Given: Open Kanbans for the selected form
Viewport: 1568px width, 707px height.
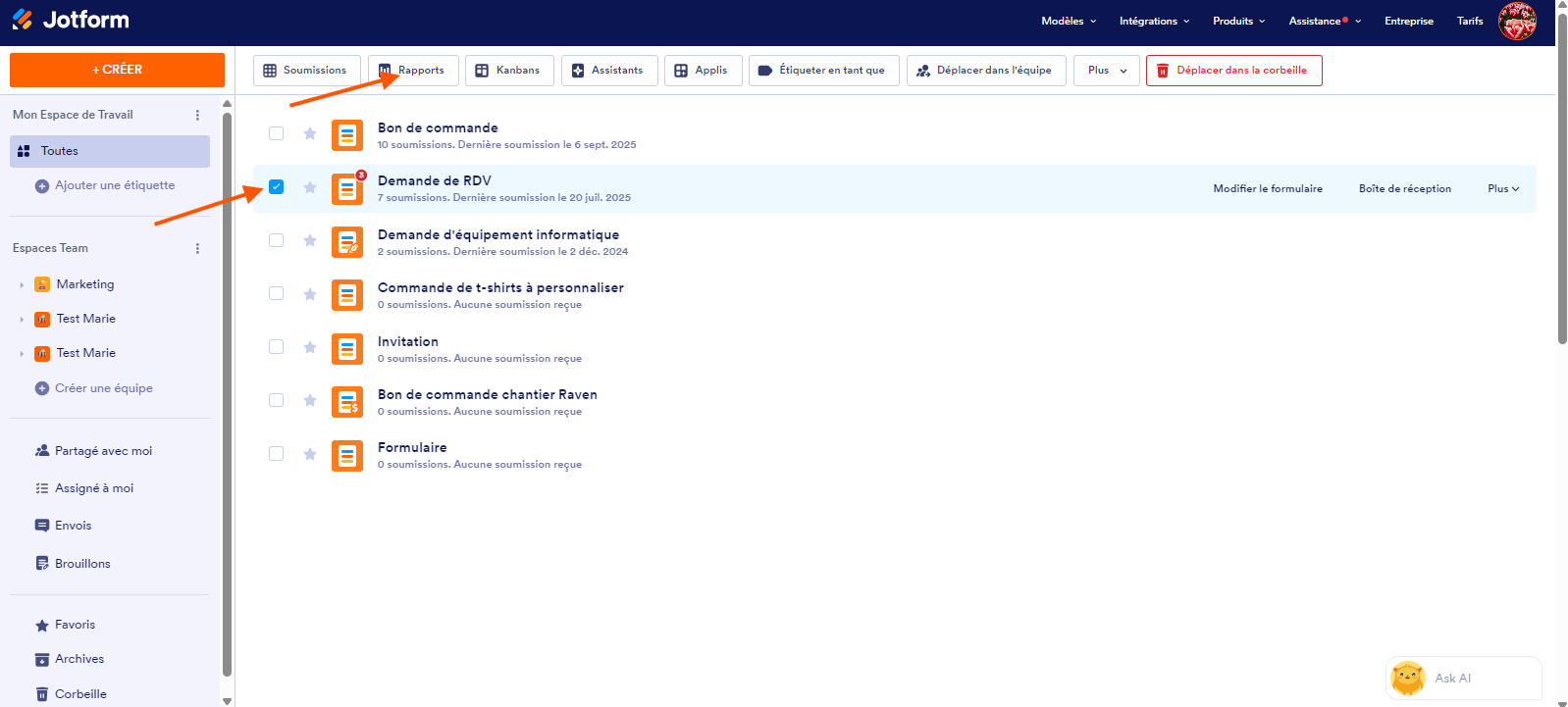Looking at the screenshot, I should [x=509, y=71].
